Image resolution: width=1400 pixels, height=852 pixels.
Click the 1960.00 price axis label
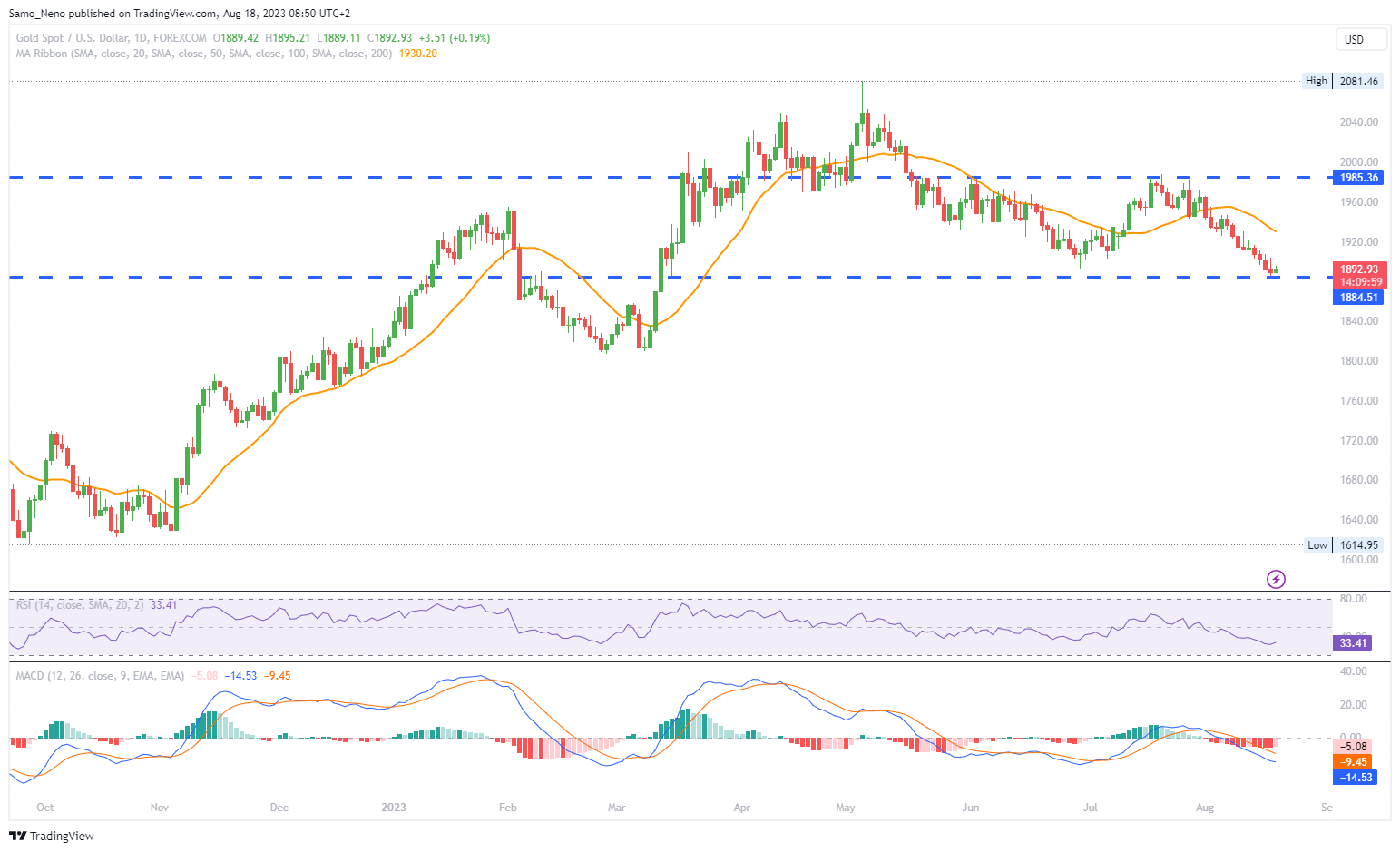click(1359, 202)
